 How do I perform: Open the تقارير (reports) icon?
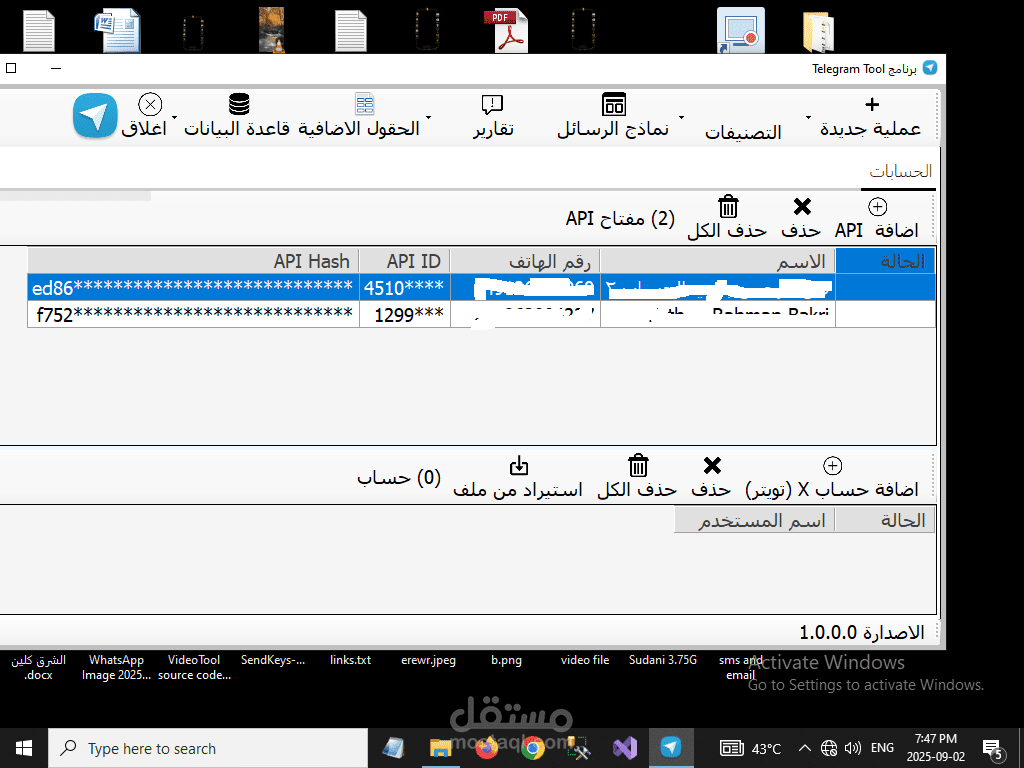tap(491, 112)
